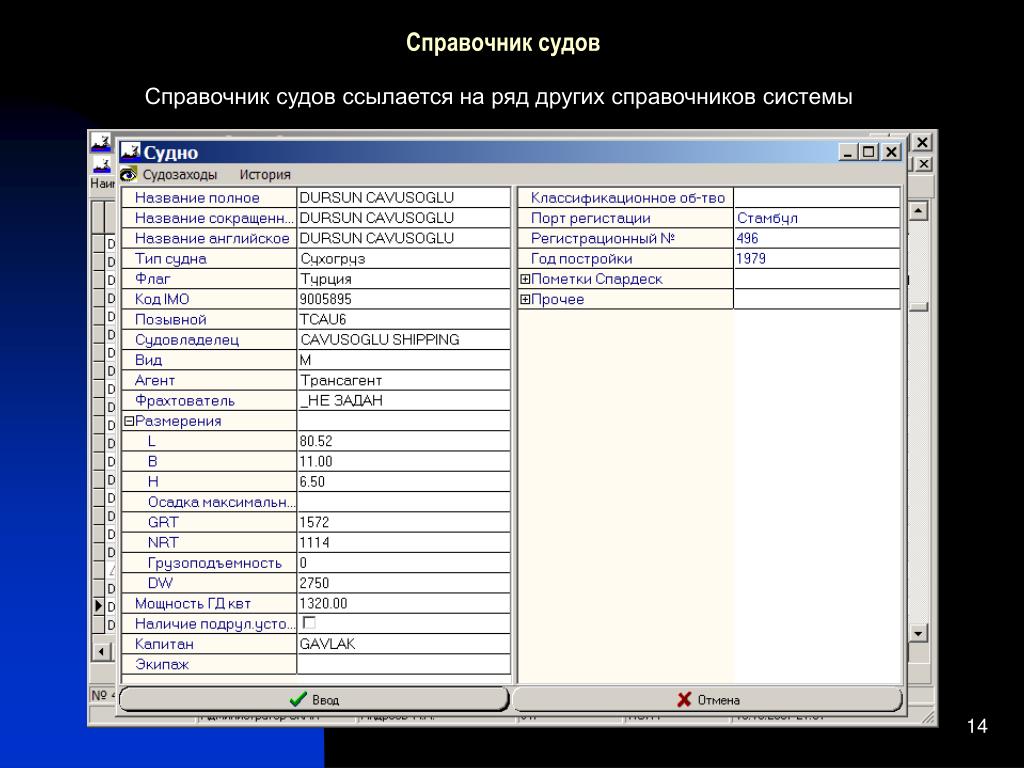The height and width of the screenshot is (768, 1024).
Task: Click the Название английское value field
Action: pos(404,238)
